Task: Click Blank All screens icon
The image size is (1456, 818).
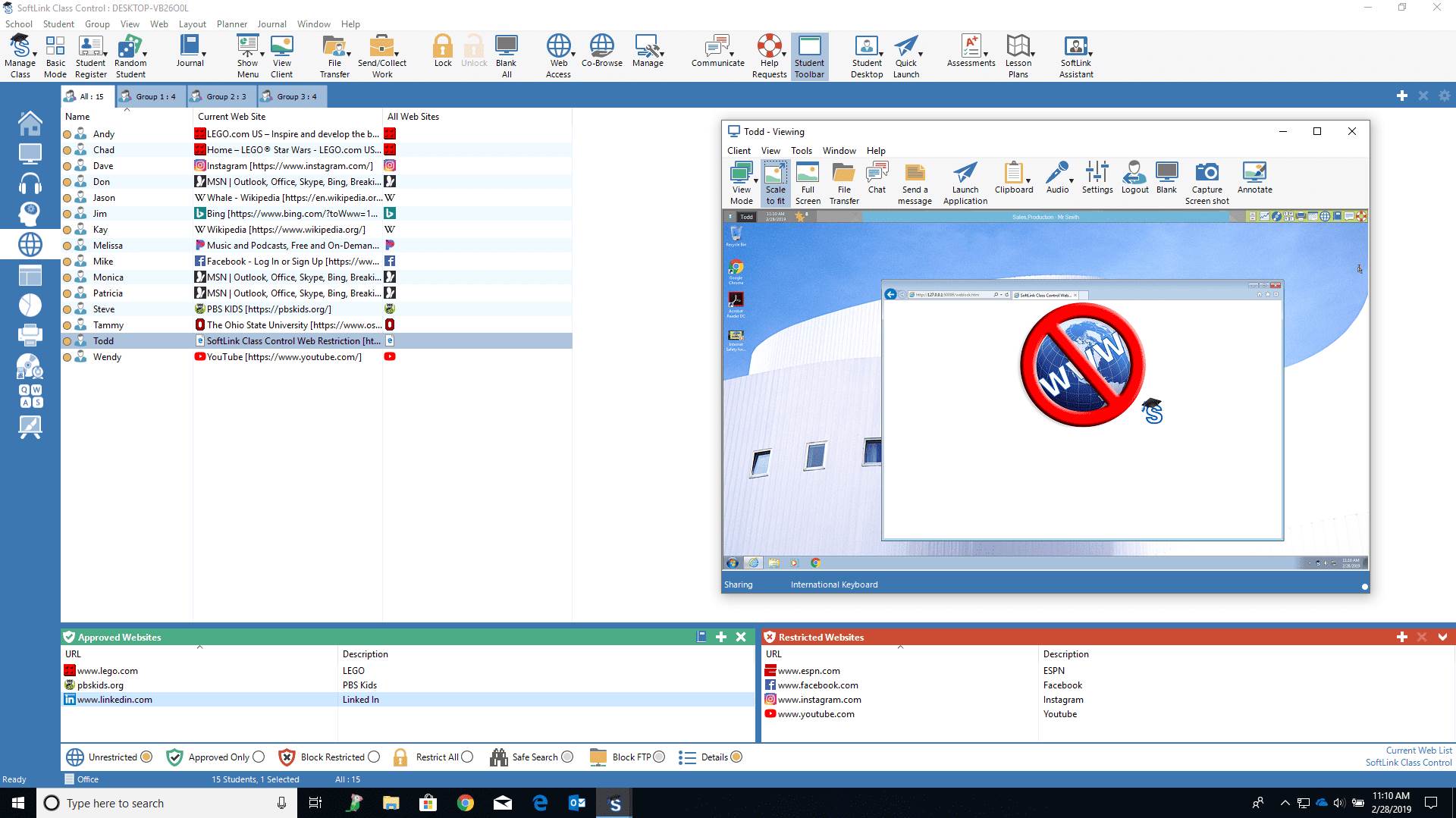Action: click(507, 56)
